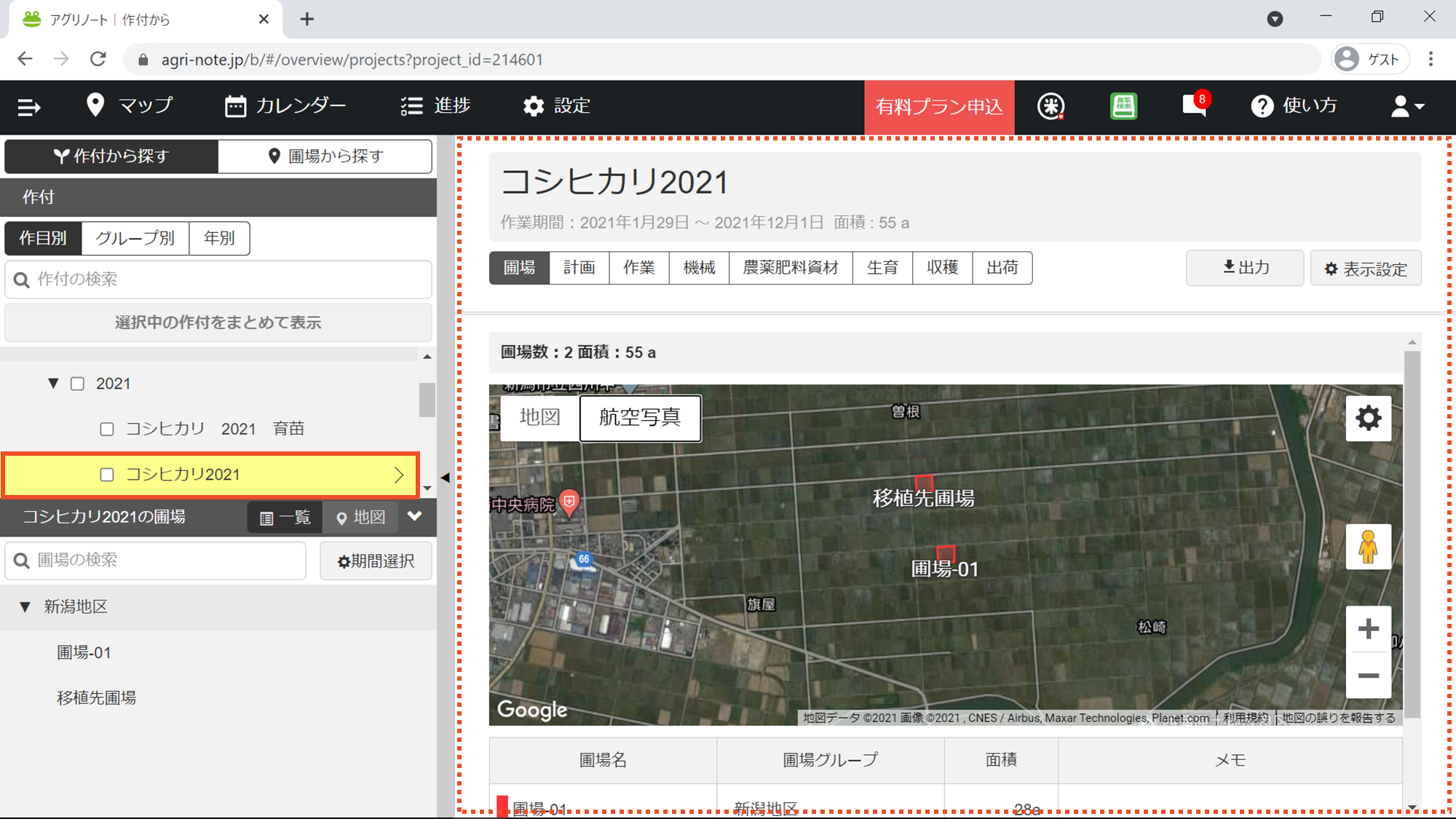1456x819 pixels.
Task: Open the 設定 settings menu
Action: (556, 106)
